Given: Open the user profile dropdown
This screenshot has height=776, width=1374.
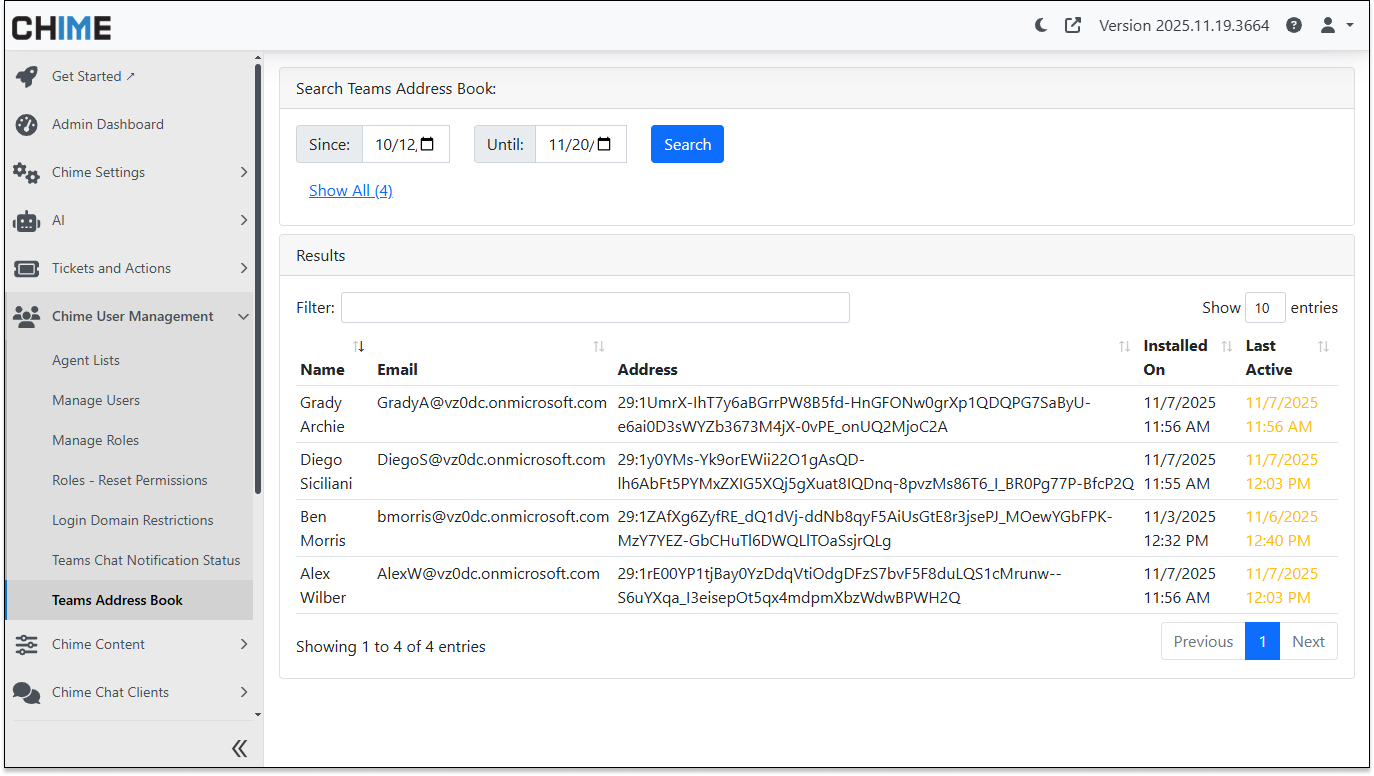Looking at the screenshot, I should (1335, 26).
